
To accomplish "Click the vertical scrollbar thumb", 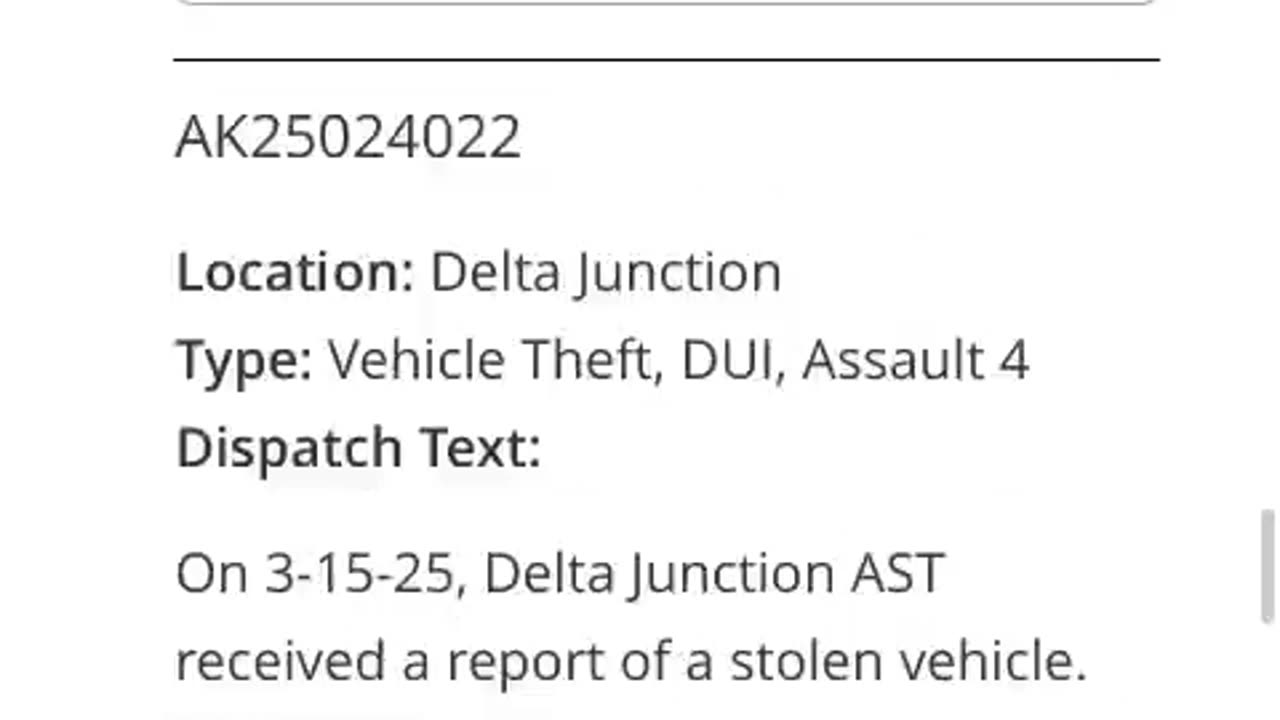I will pyautogui.click(x=1268, y=566).
